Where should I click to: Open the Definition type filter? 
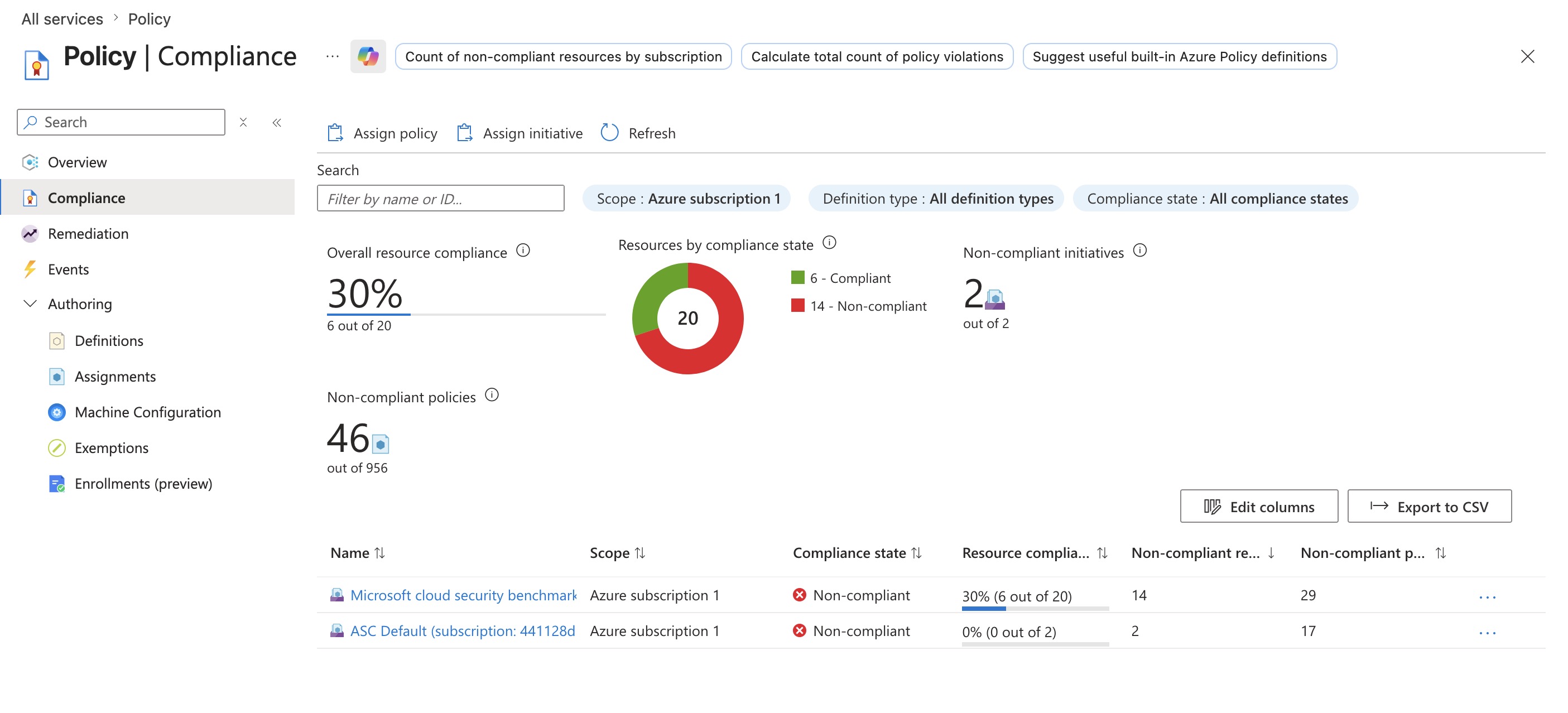pyautogui.click(x=936, y=199)
